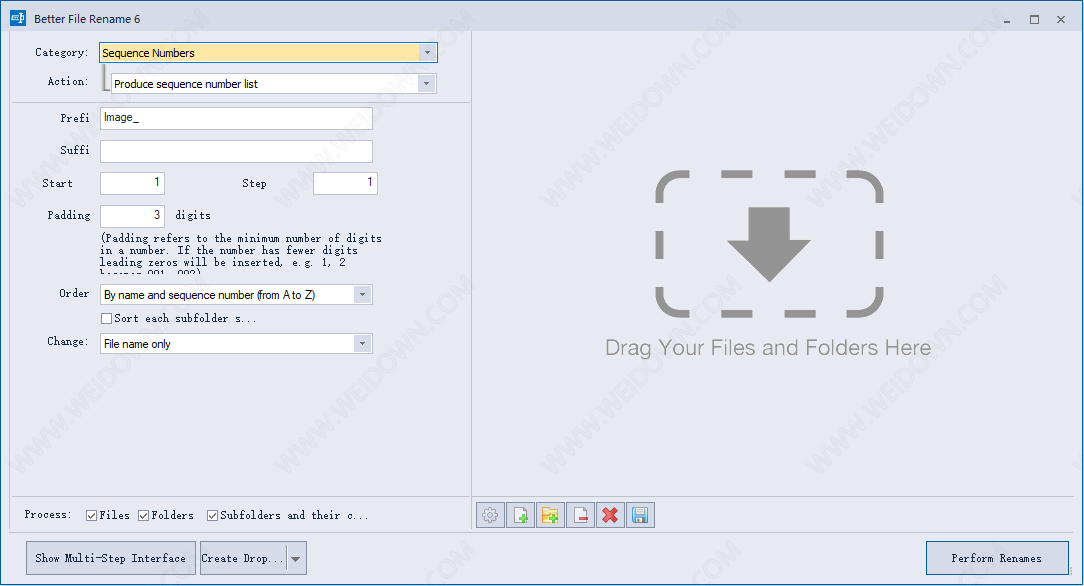Image resolution: width=1084 pixels, height=586 pixels.
Task: Open the Category dropdown showing Sequence Numbers
Action: point(268,53)
